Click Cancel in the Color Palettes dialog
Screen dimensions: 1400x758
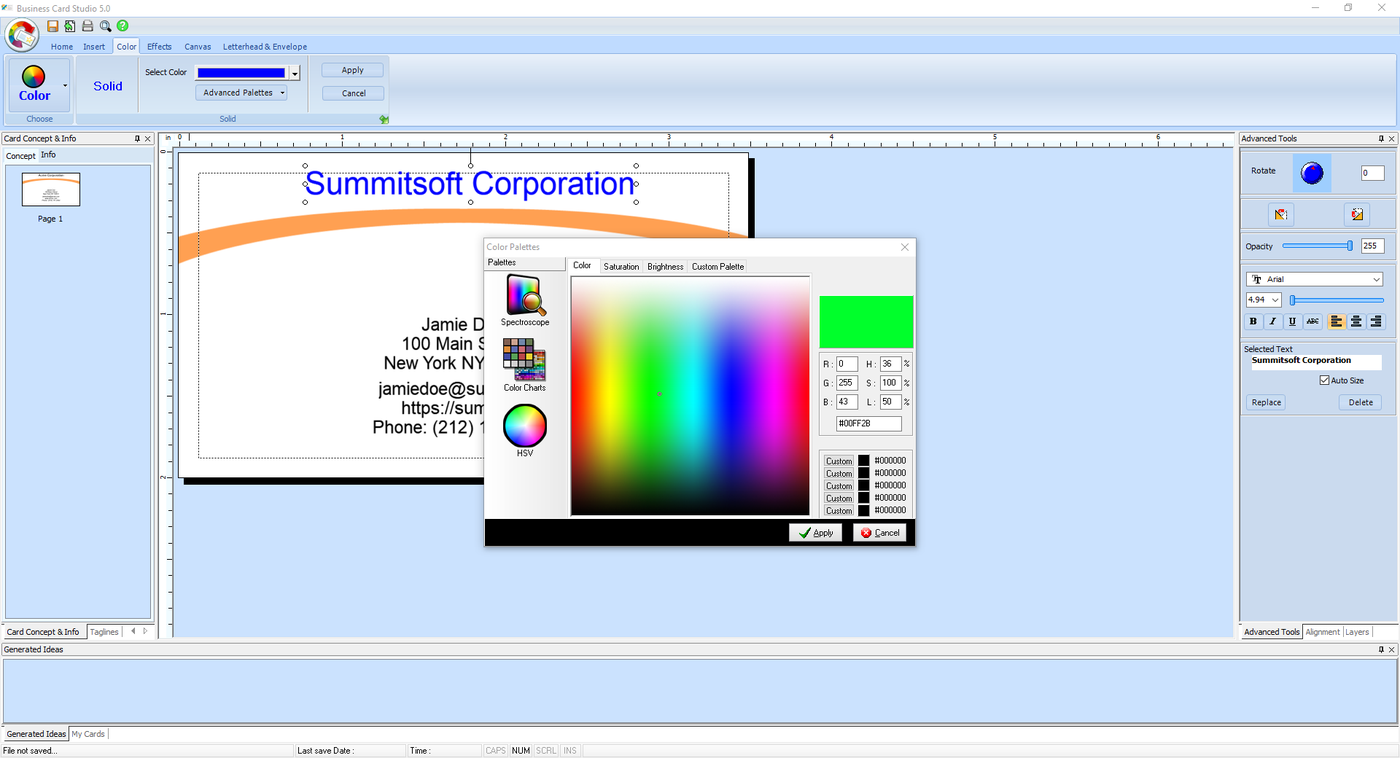point(880,533)
